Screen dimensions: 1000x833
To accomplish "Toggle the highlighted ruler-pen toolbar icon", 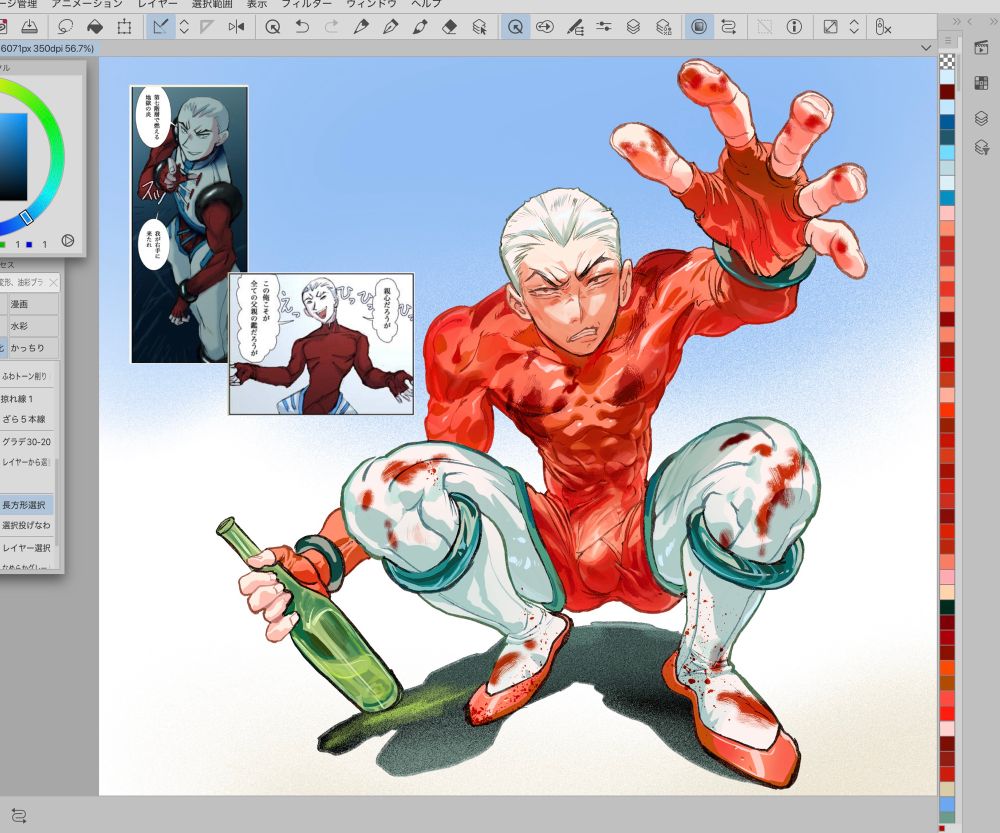I will point(160,27).
